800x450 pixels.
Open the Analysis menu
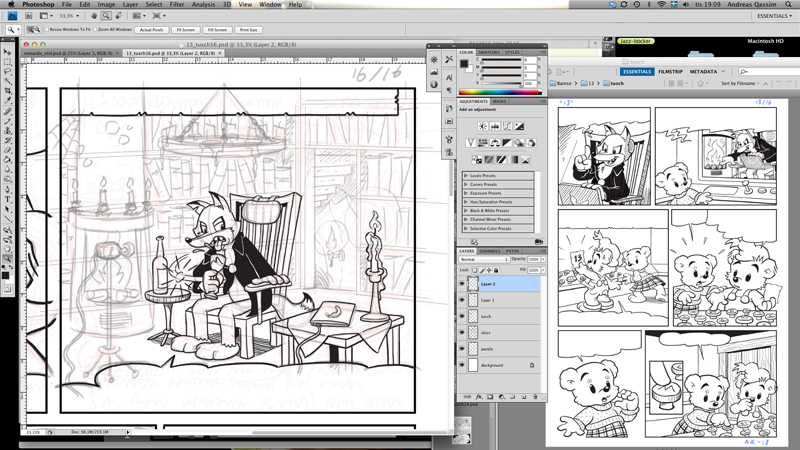click(x=203, y=4)
